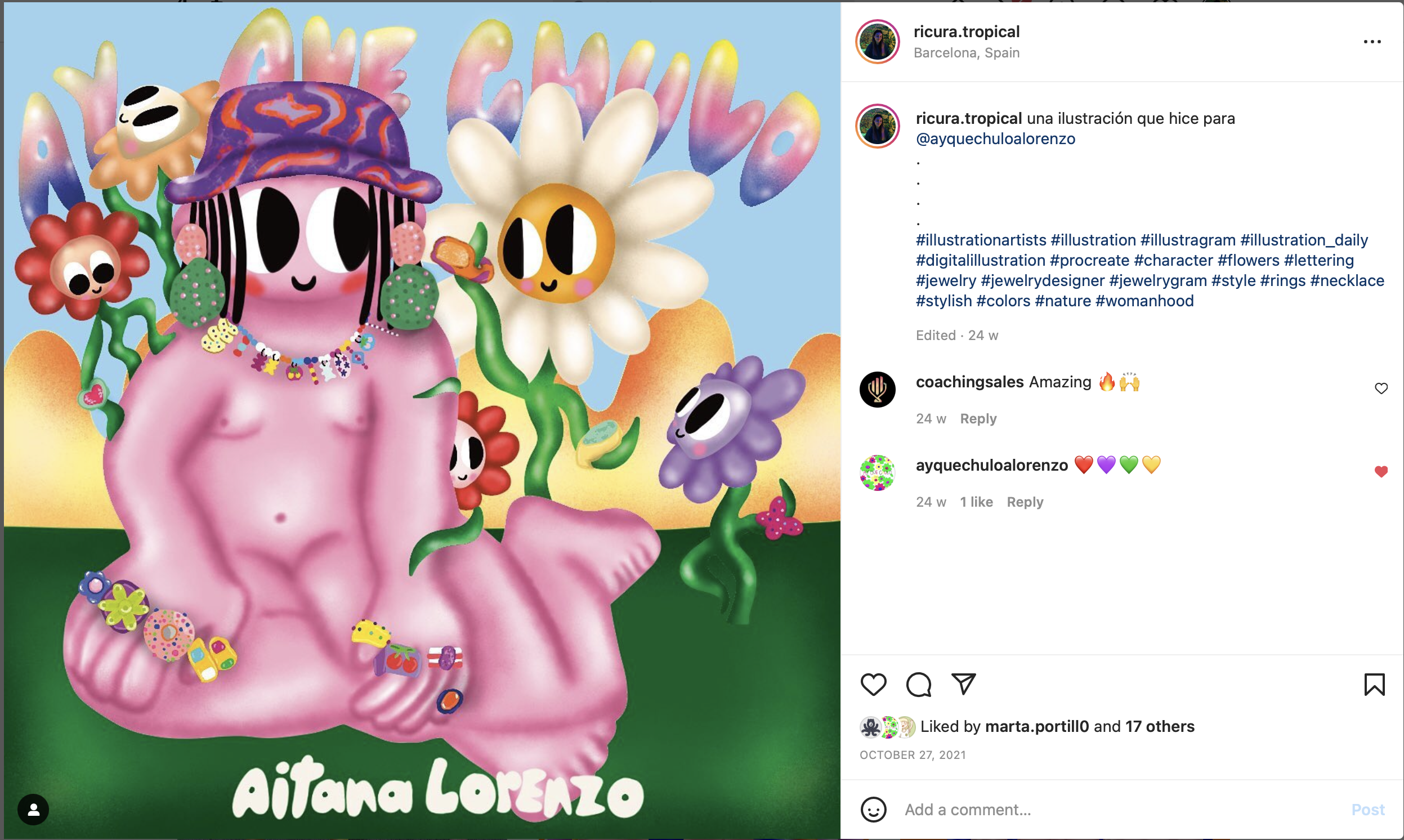Open the @ayquechuloalorenzo mention in the caption

995,138
